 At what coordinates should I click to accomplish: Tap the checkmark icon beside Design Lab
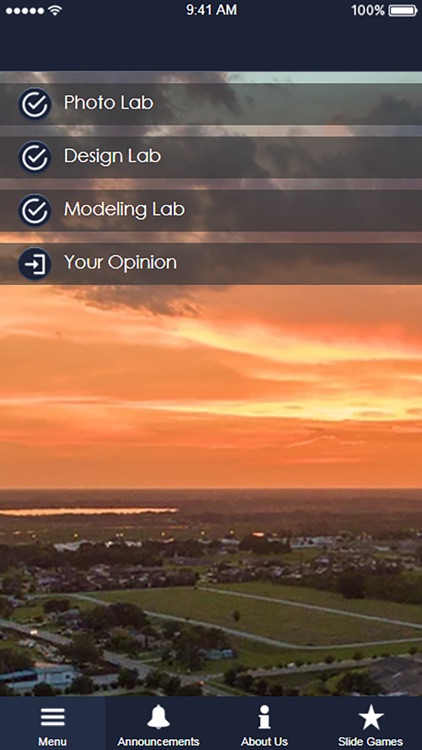[x=35, y=157]
